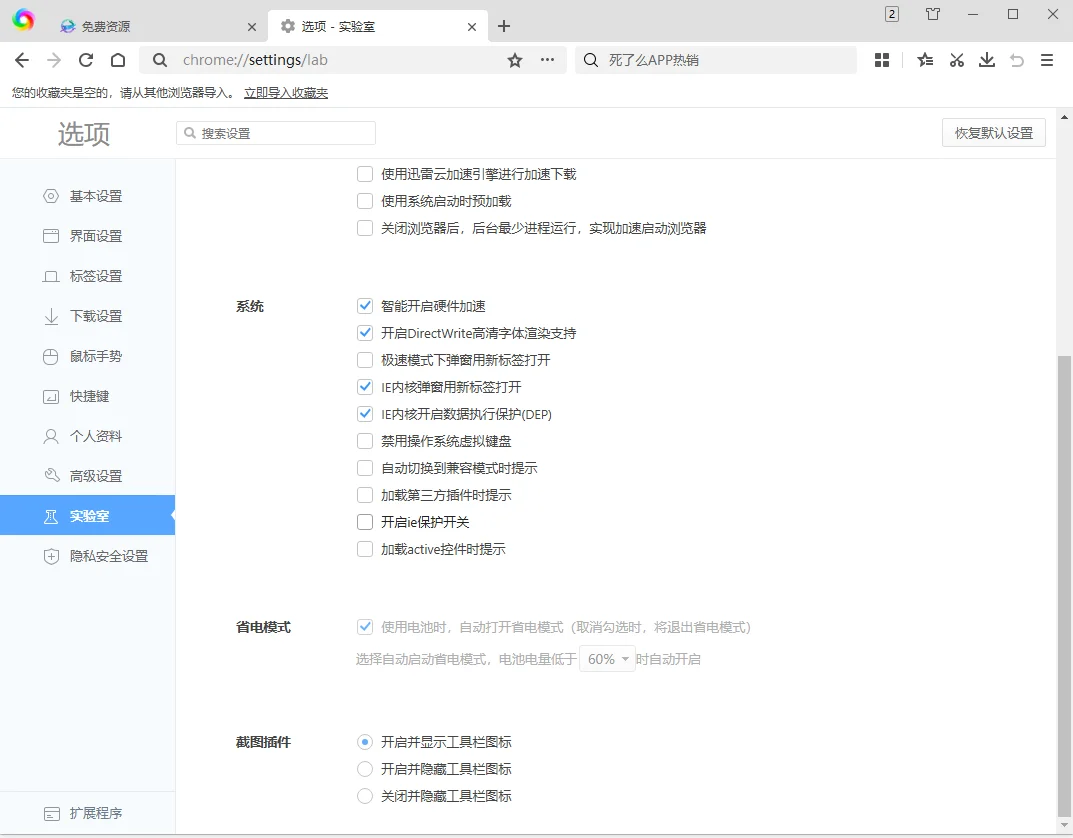Disable 智能开启硬件加速 checkbox

coord(365,306)
